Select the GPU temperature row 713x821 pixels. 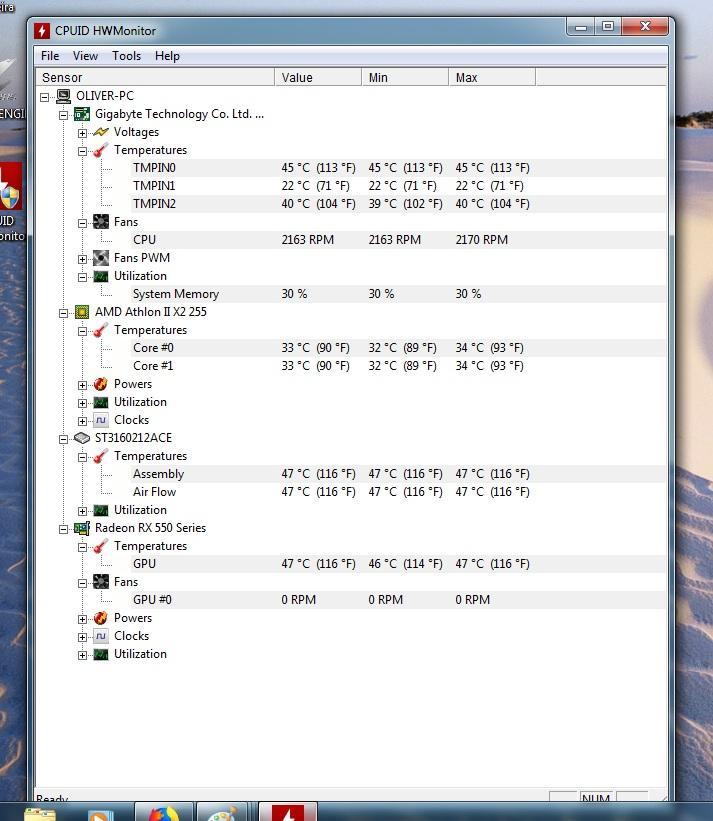(351, 564)
